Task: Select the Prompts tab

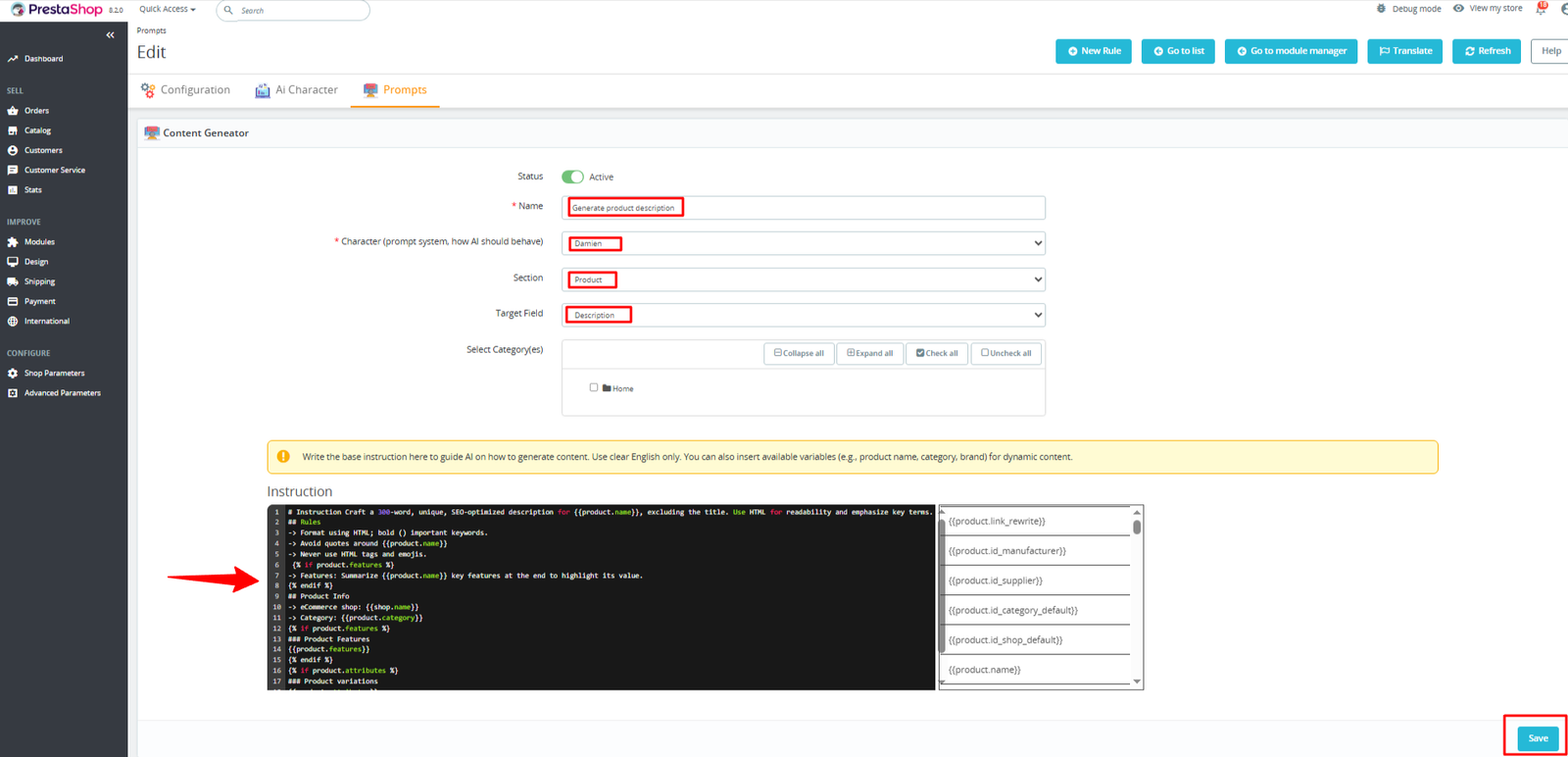Action: click(395, 90)
